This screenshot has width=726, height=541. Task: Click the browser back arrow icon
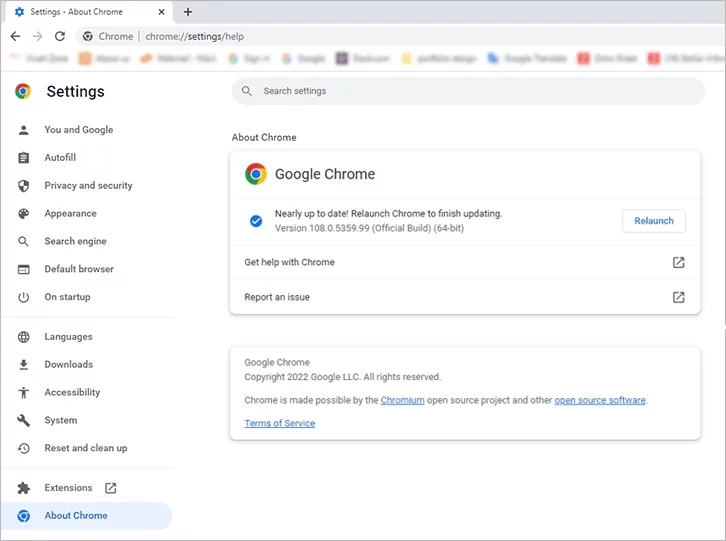coord(15,36)
